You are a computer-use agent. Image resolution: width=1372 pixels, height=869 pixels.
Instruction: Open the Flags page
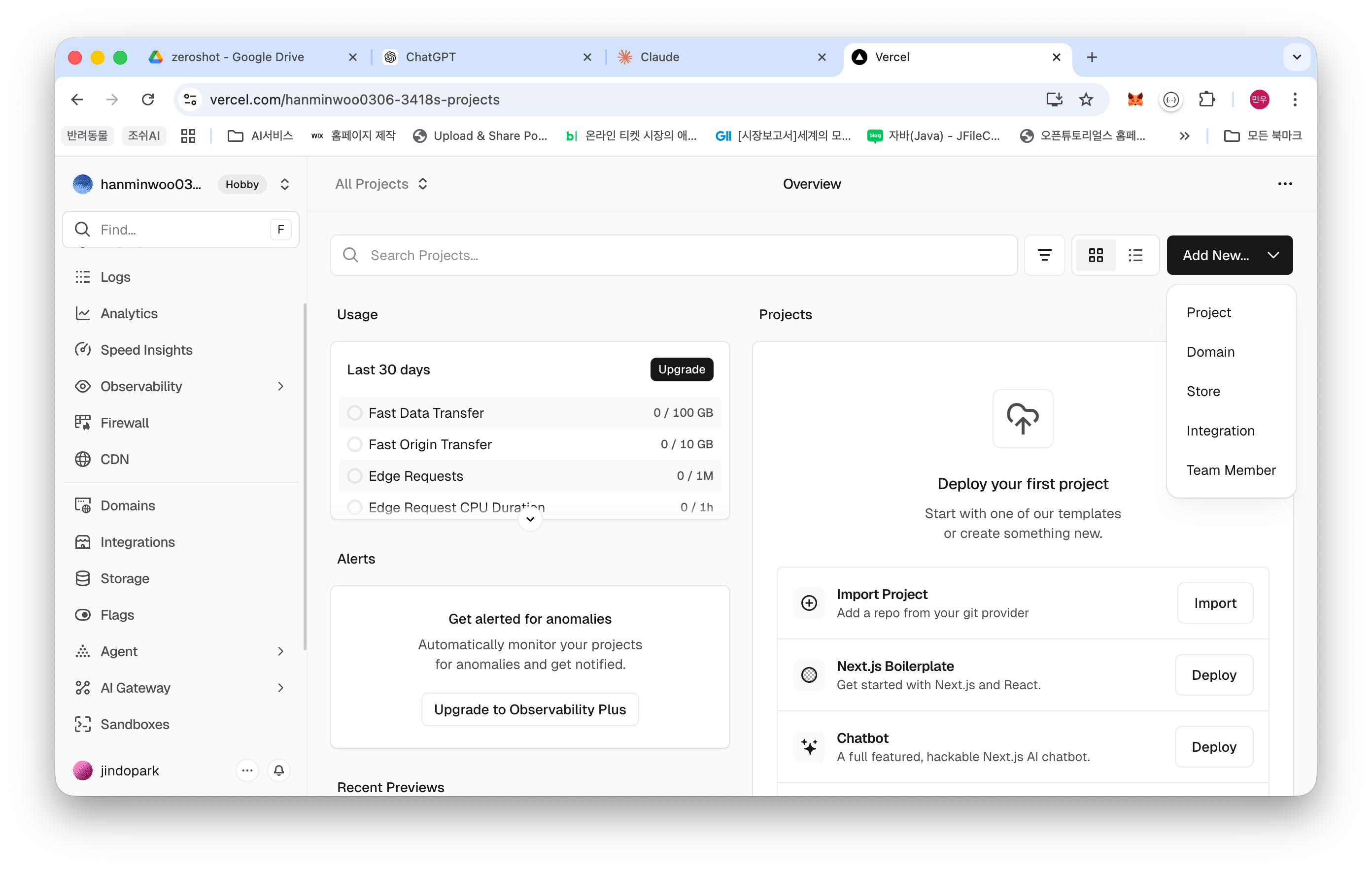pyautogui.click(x=180, y=614)
